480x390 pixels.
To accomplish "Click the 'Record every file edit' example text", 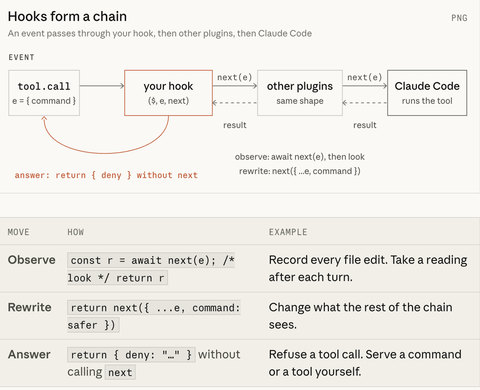I will (x=368, y=268).
